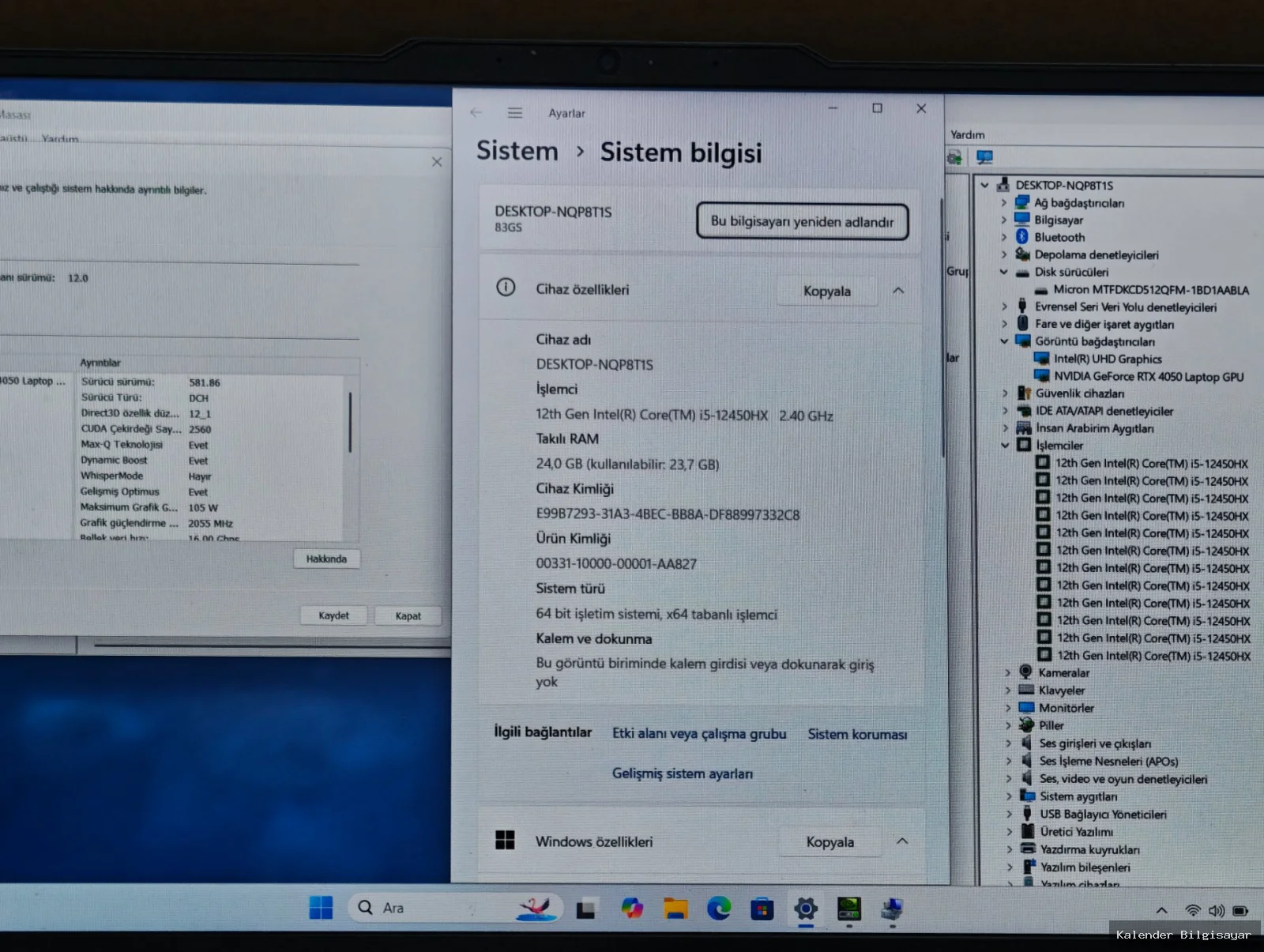The width and height of the screenshot is (1264, 952).
Task: Click the Sistem aygıtları icon
Action: click(x=1027, y=796)
